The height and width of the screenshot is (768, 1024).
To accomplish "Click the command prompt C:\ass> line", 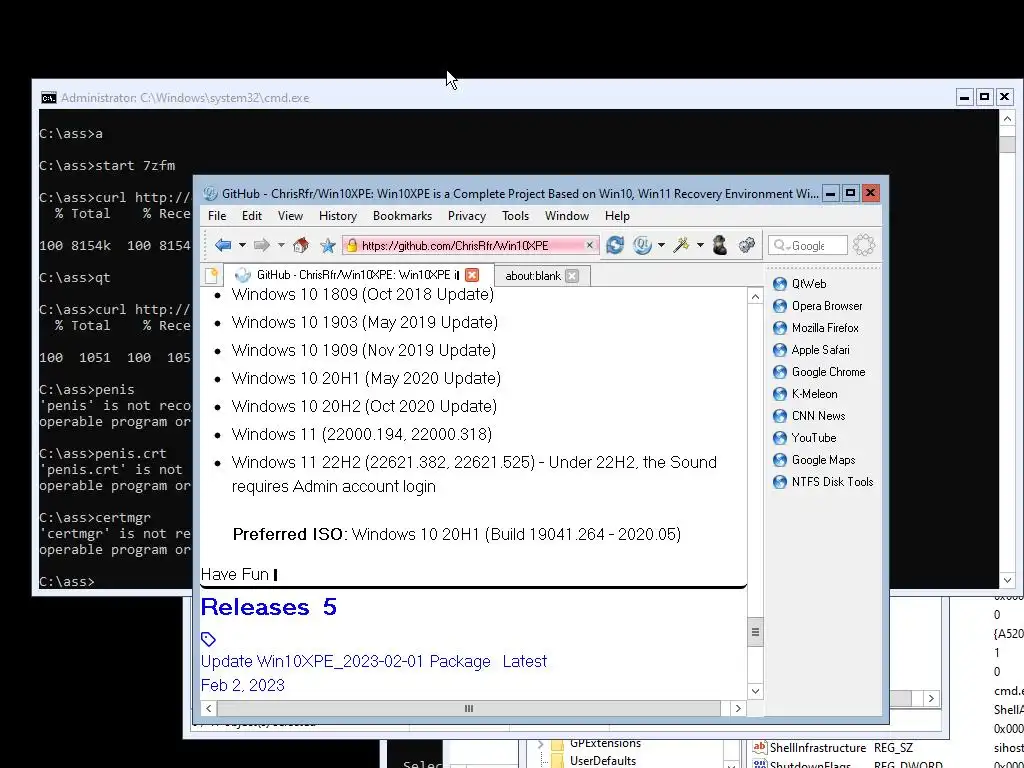I will point(67,581).
